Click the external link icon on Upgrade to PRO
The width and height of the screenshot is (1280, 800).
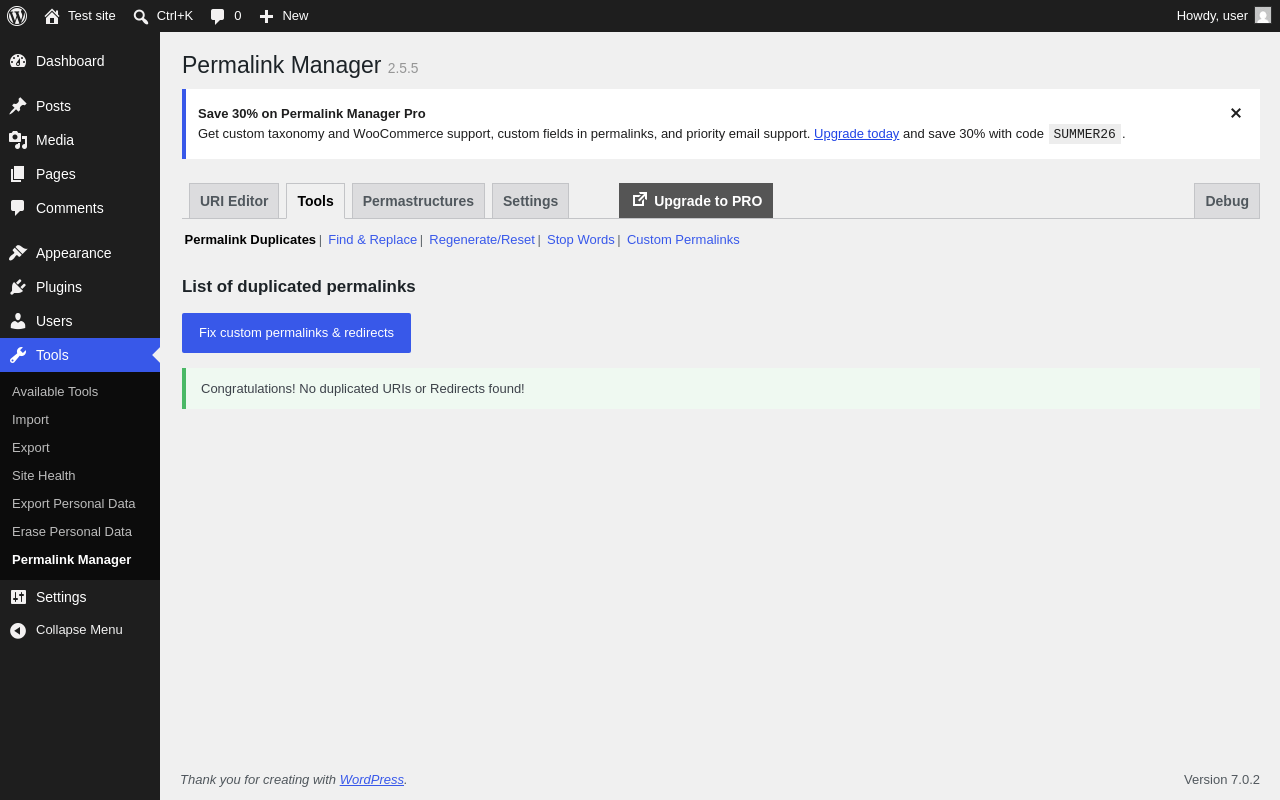tap(640, 200)
